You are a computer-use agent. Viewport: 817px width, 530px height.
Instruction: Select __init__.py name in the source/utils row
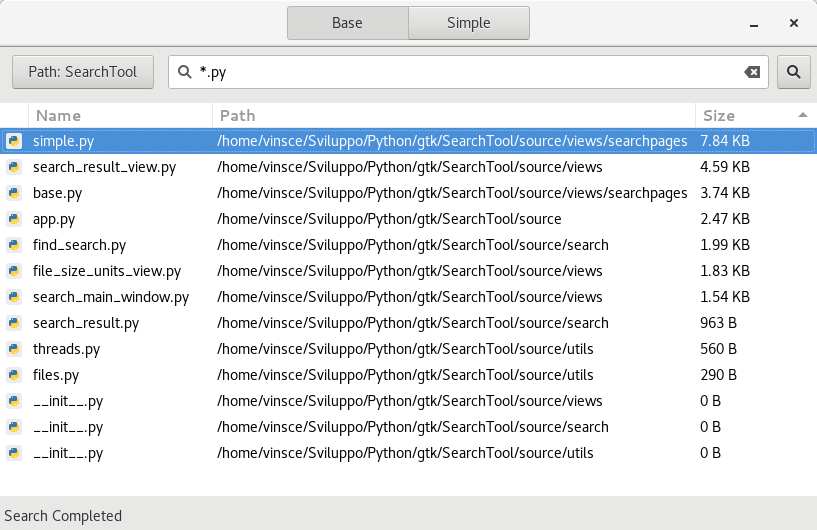[x=68, y=454]
